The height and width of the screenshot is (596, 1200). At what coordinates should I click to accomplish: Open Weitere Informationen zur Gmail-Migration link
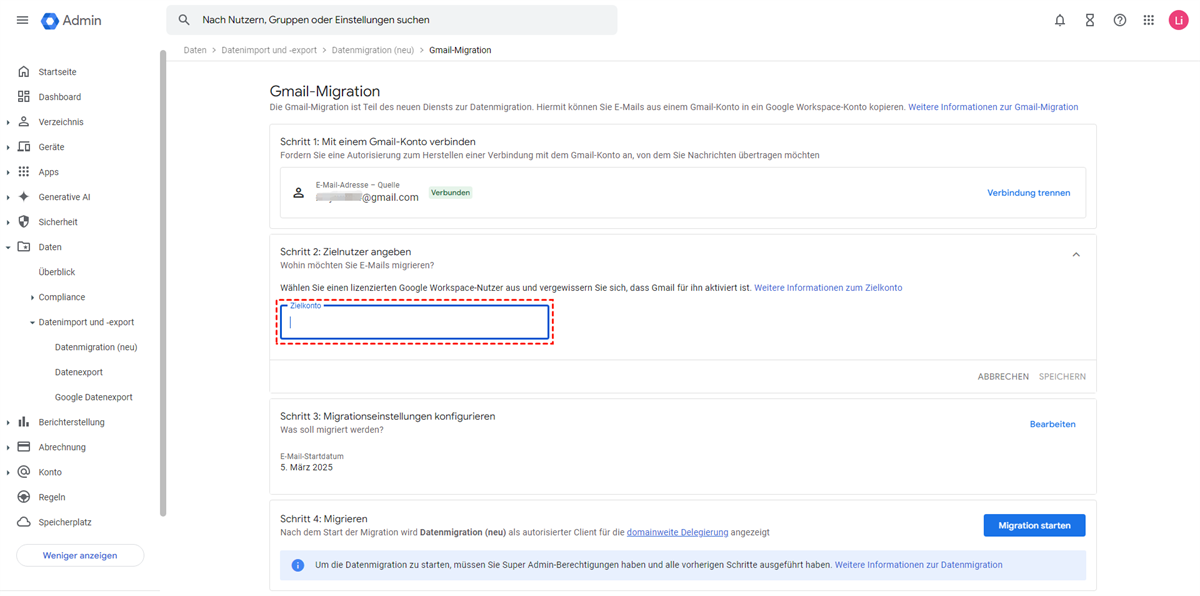tap(993, 107)
